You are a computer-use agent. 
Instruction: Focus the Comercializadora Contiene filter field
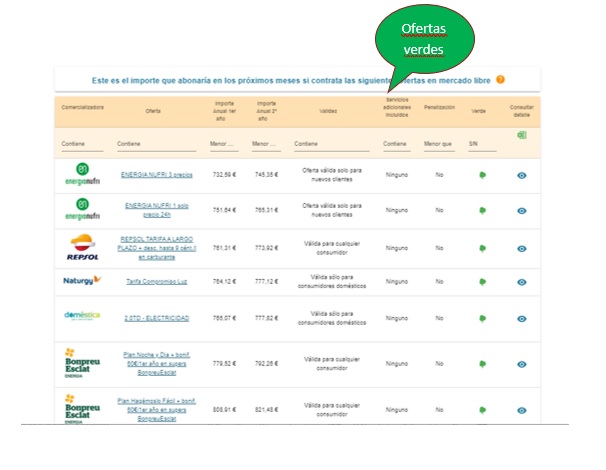click(82, 144)
